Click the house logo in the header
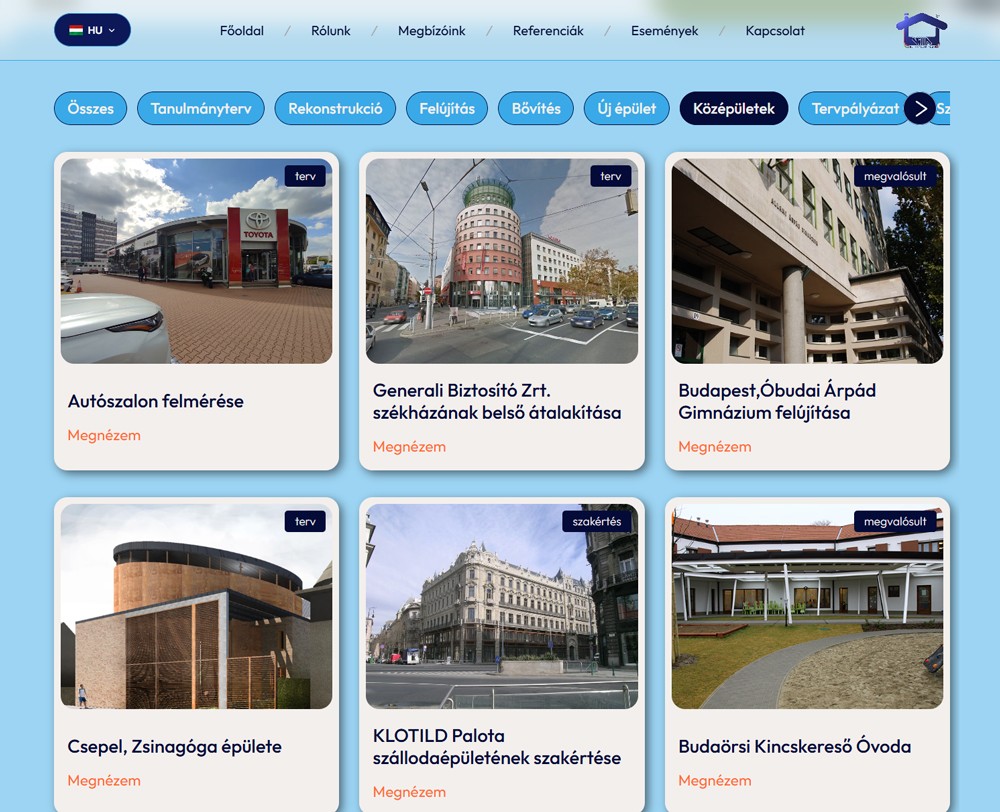Image resolution: width=1000 pixels, height=812 pixels. 922,30
